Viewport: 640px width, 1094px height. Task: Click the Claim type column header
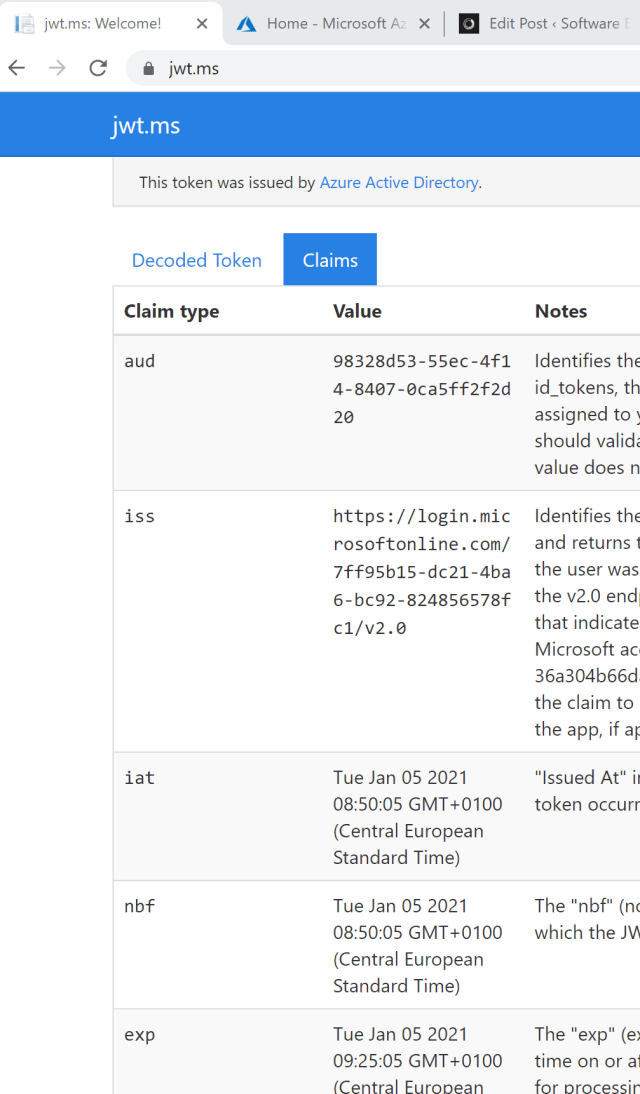click(x=171, y=311)
